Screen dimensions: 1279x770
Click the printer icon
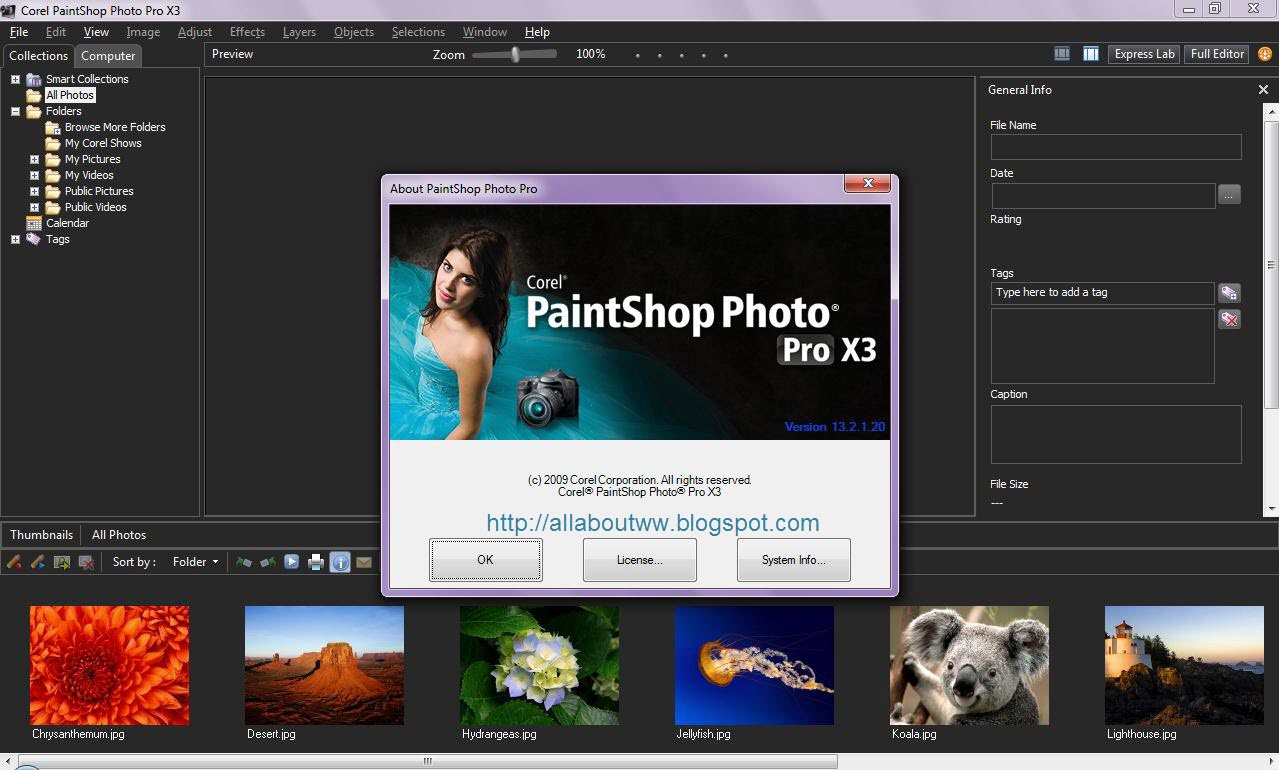(x=316, y=562)
